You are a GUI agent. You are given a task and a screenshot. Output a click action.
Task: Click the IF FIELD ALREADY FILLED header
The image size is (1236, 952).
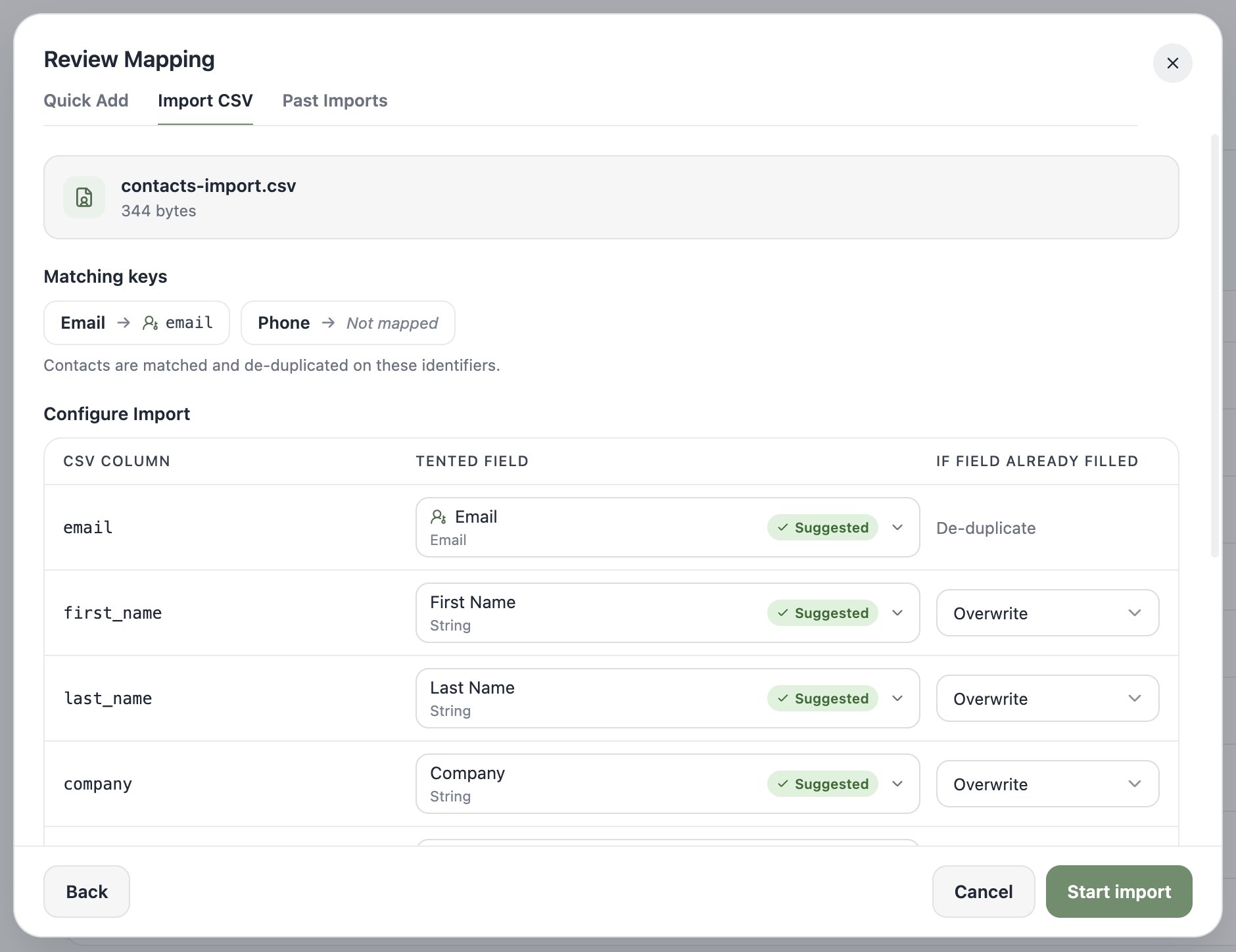click(1037, 461)
